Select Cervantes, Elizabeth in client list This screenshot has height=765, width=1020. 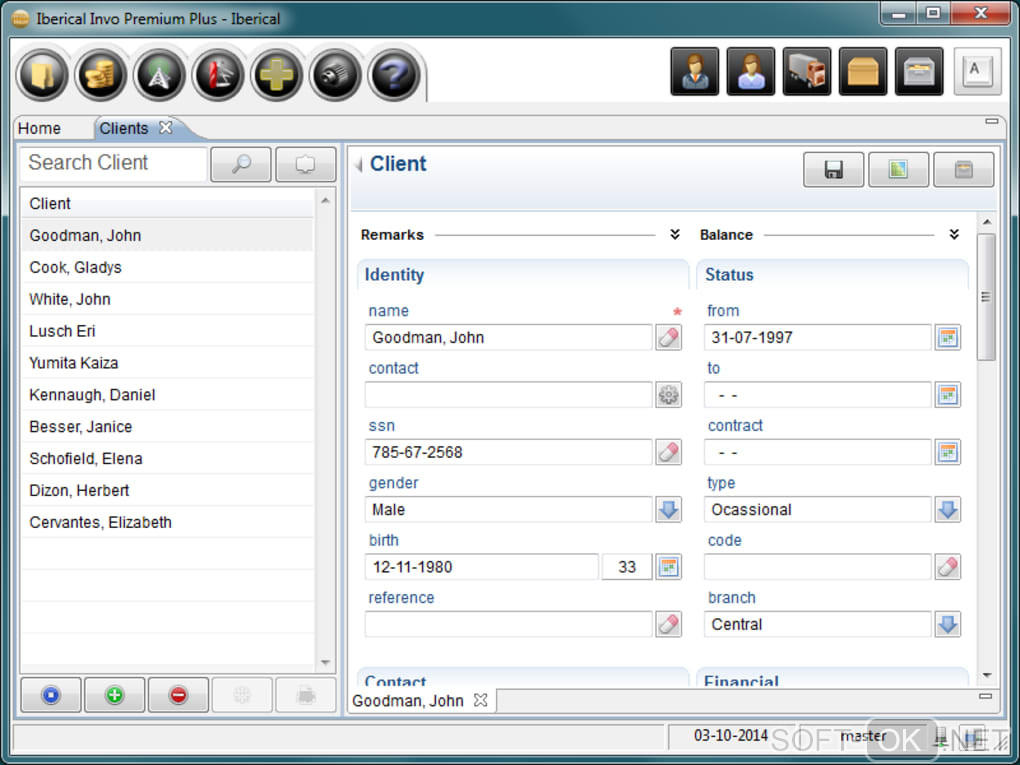[167, 522]
